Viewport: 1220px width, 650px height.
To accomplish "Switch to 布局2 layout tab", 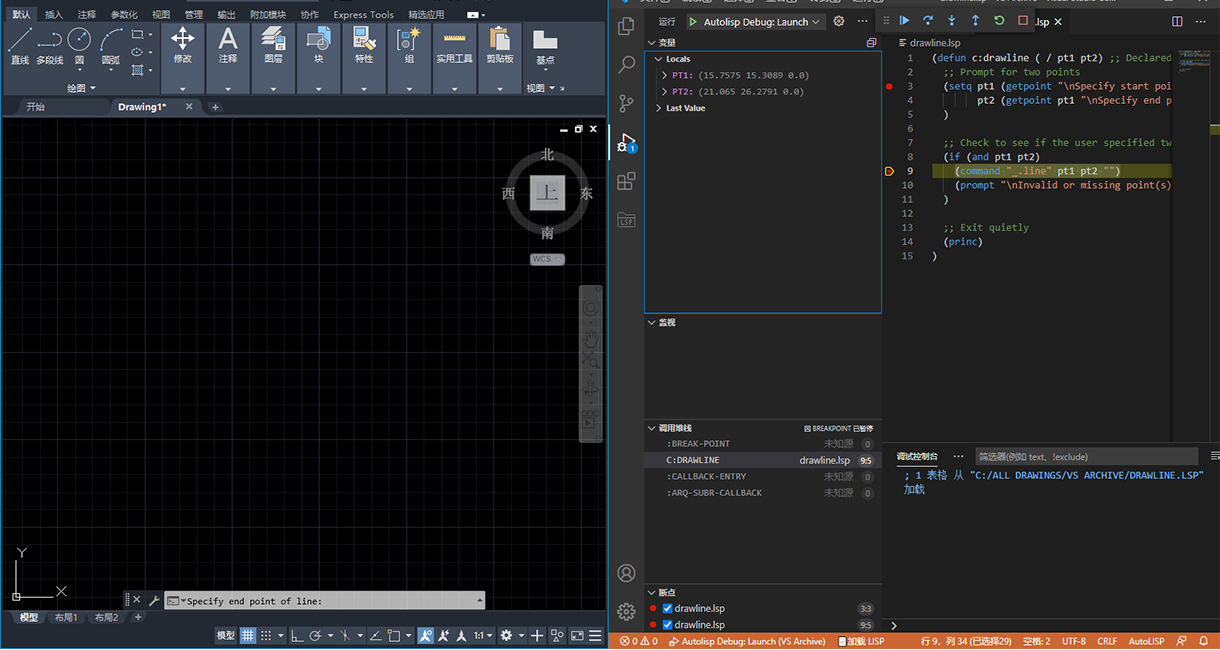I will click(106, 617).
